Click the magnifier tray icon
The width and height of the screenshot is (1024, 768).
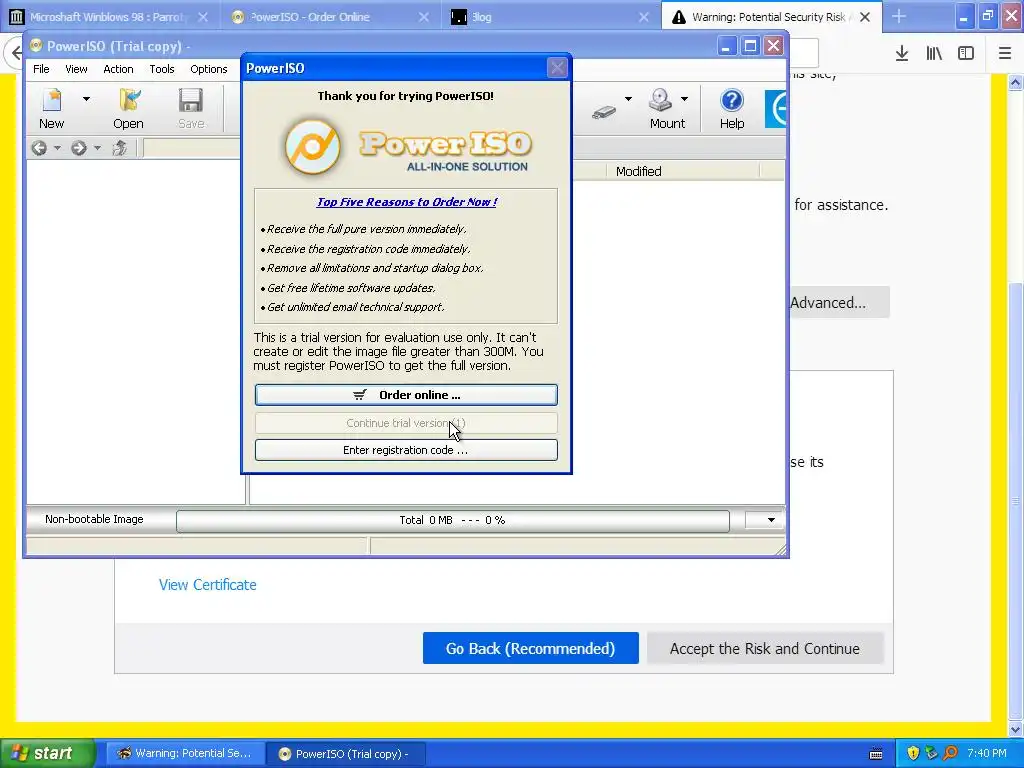tap(950, 753)
